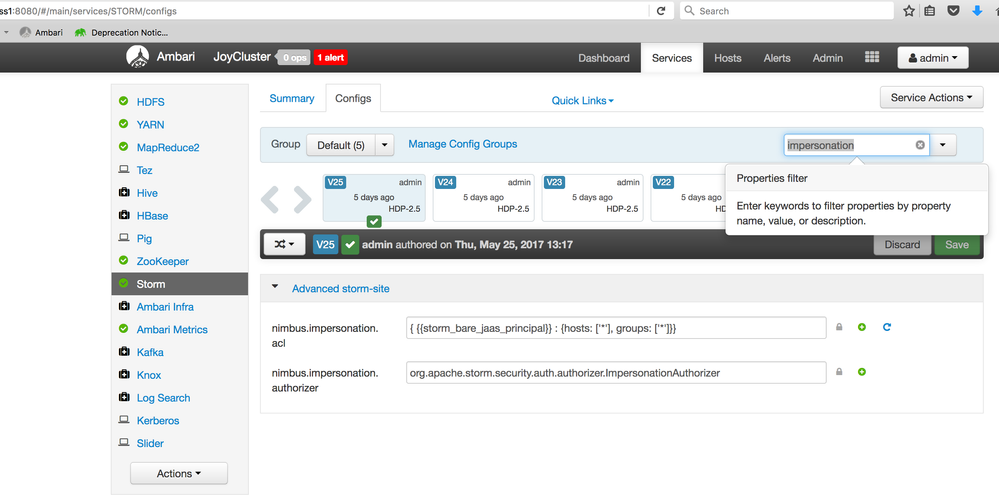999x498 pixels.
Task: Click the Kerberos client icon
Action: point(124,420)
